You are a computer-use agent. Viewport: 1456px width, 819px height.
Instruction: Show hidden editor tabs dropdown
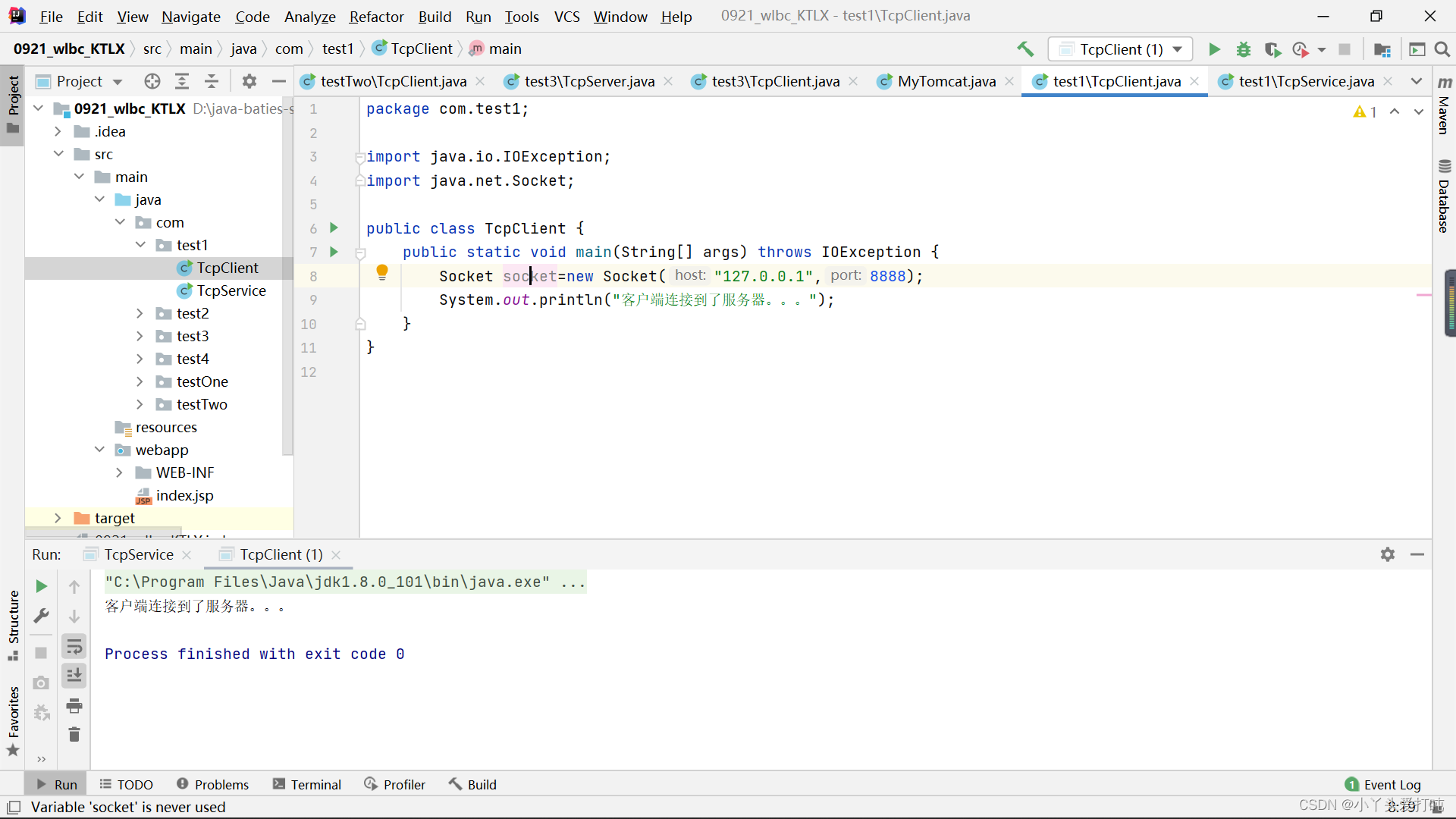tap(1417, 81)
